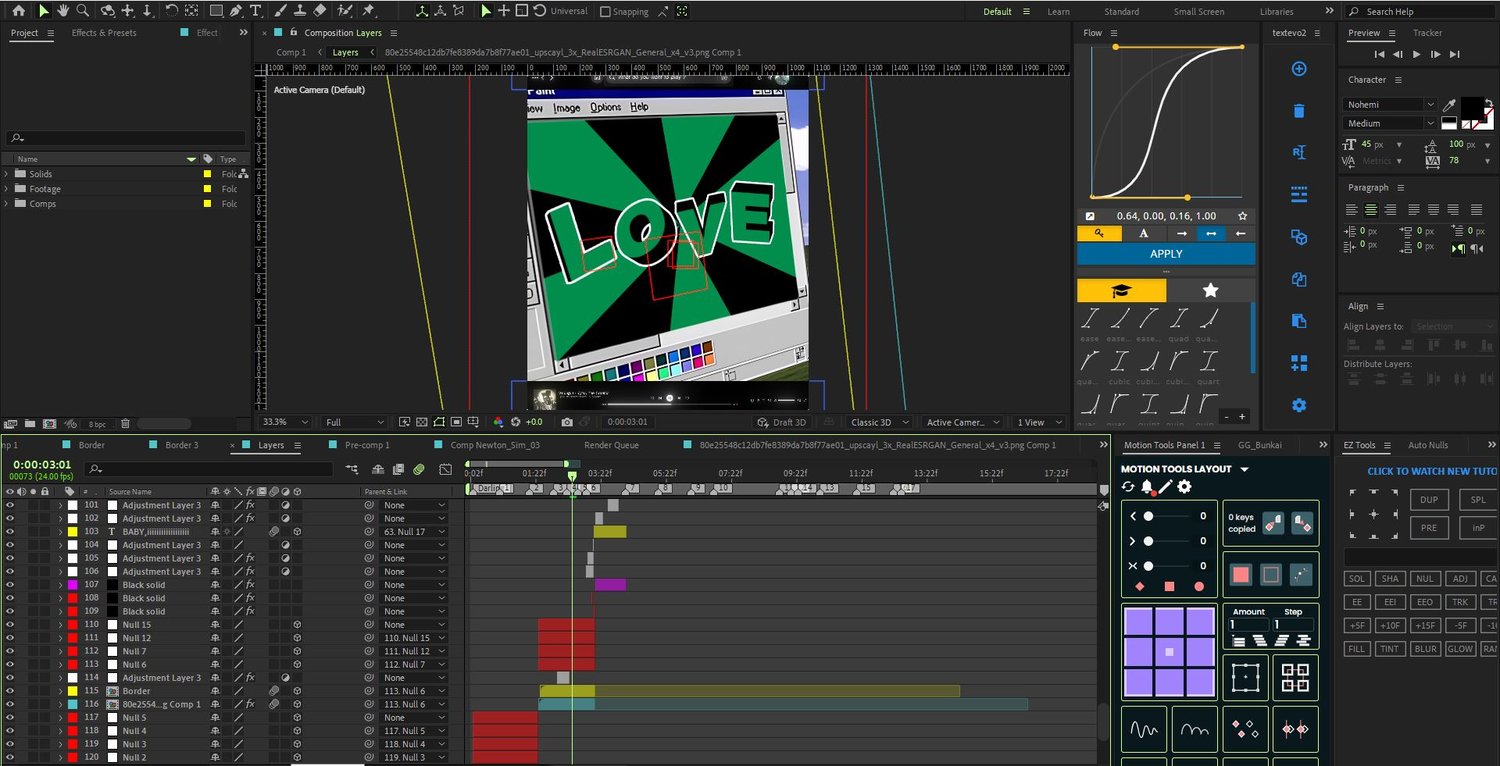Select the Hand tool in the toolbar

62,11
